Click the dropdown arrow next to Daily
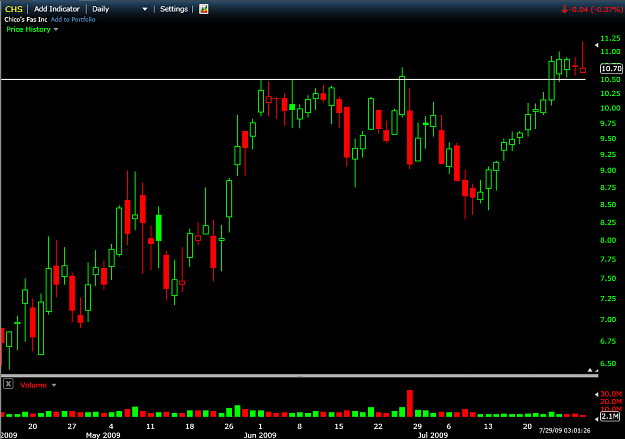Image resolution: width=625 pixels, height=439 pixels. (145, 9)
